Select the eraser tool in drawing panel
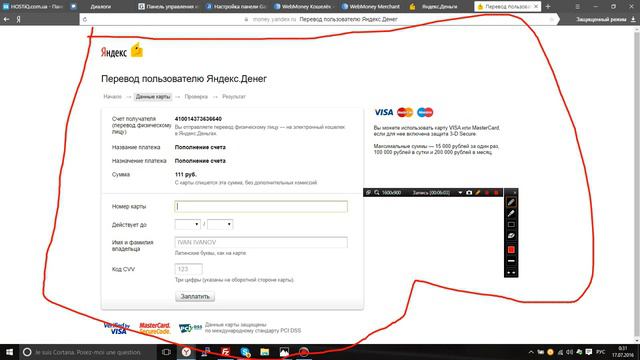The height and width of the screenshot is (360, 640). (x=511, y=236)
